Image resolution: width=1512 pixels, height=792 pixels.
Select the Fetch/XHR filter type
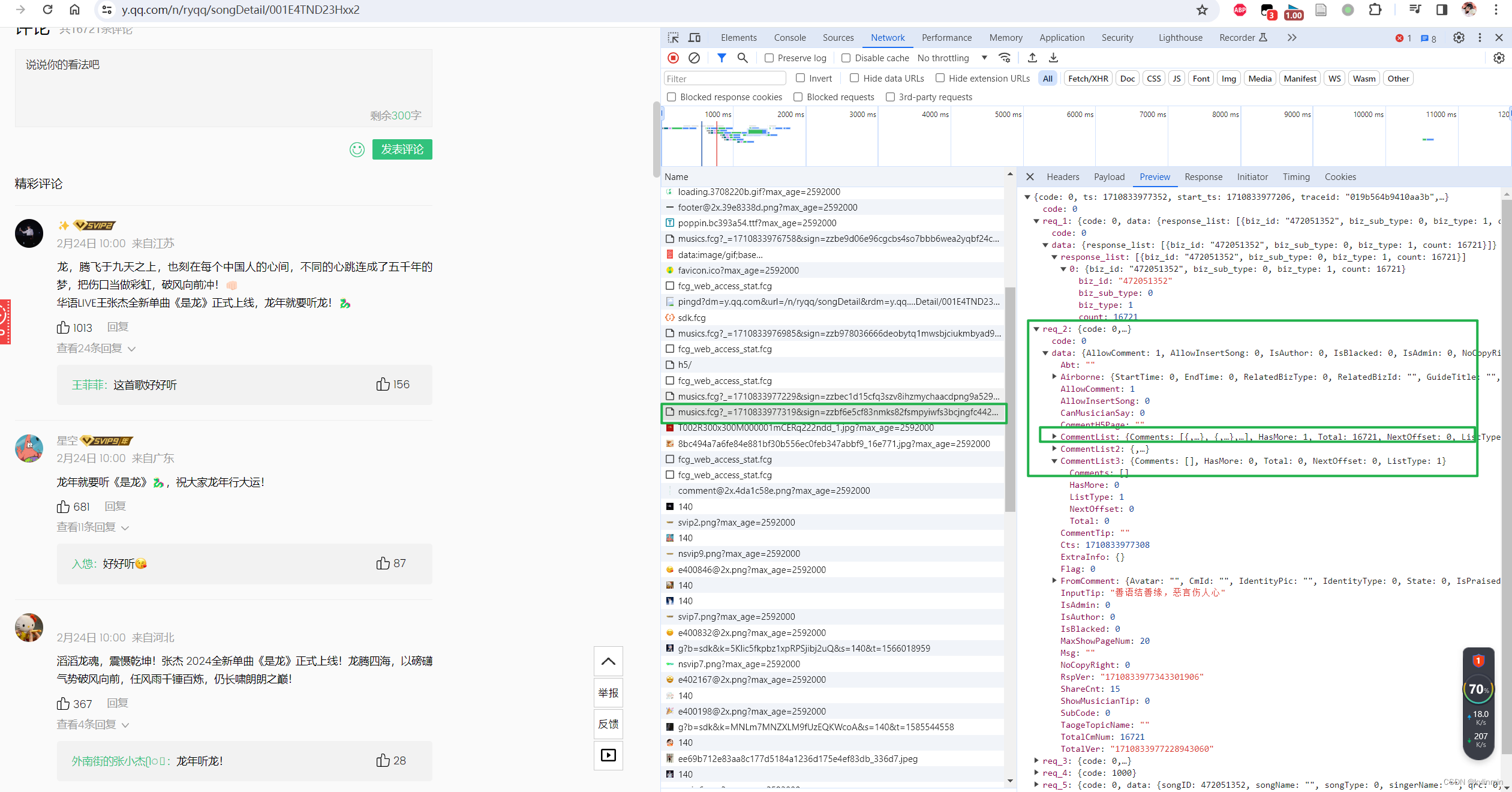(x=1088, y=79)
